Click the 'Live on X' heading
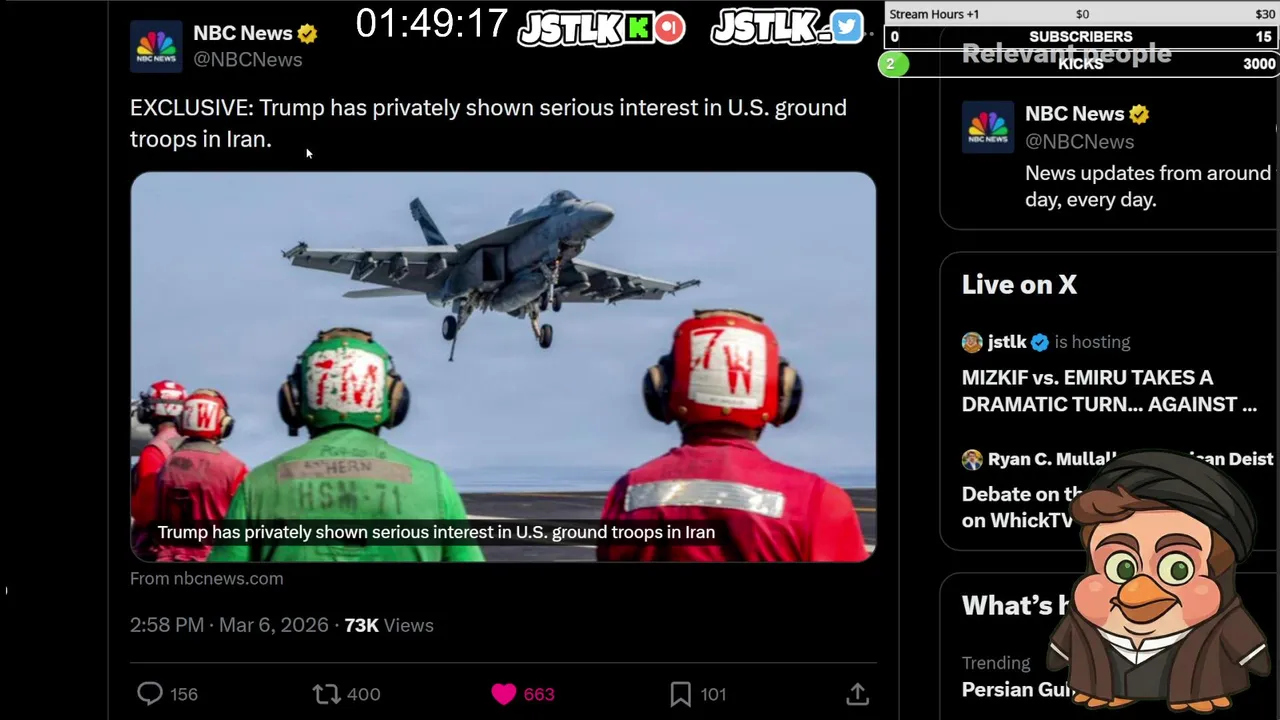 (x=1019, y=285)
